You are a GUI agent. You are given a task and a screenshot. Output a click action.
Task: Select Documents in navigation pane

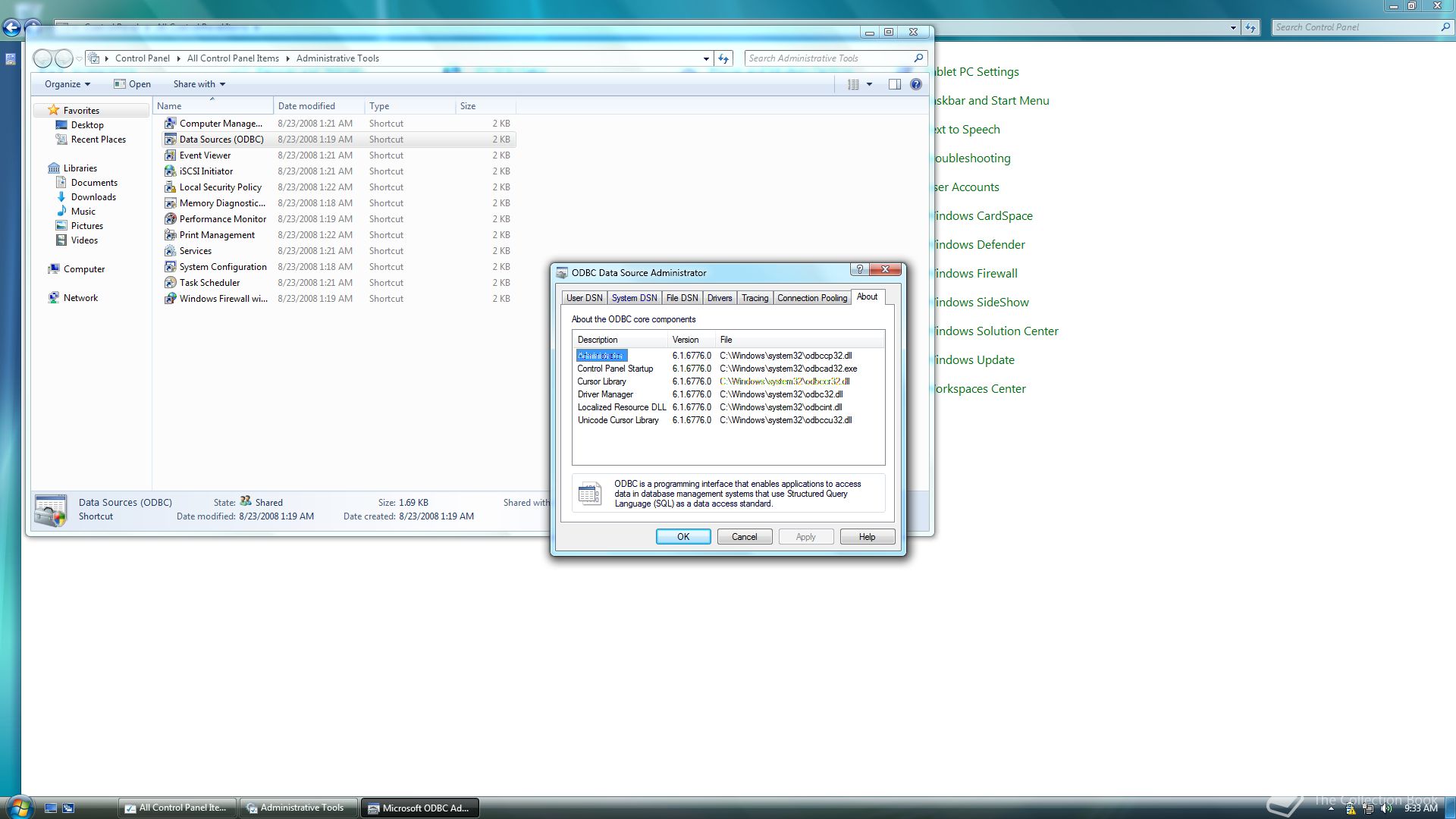point(94,183)
